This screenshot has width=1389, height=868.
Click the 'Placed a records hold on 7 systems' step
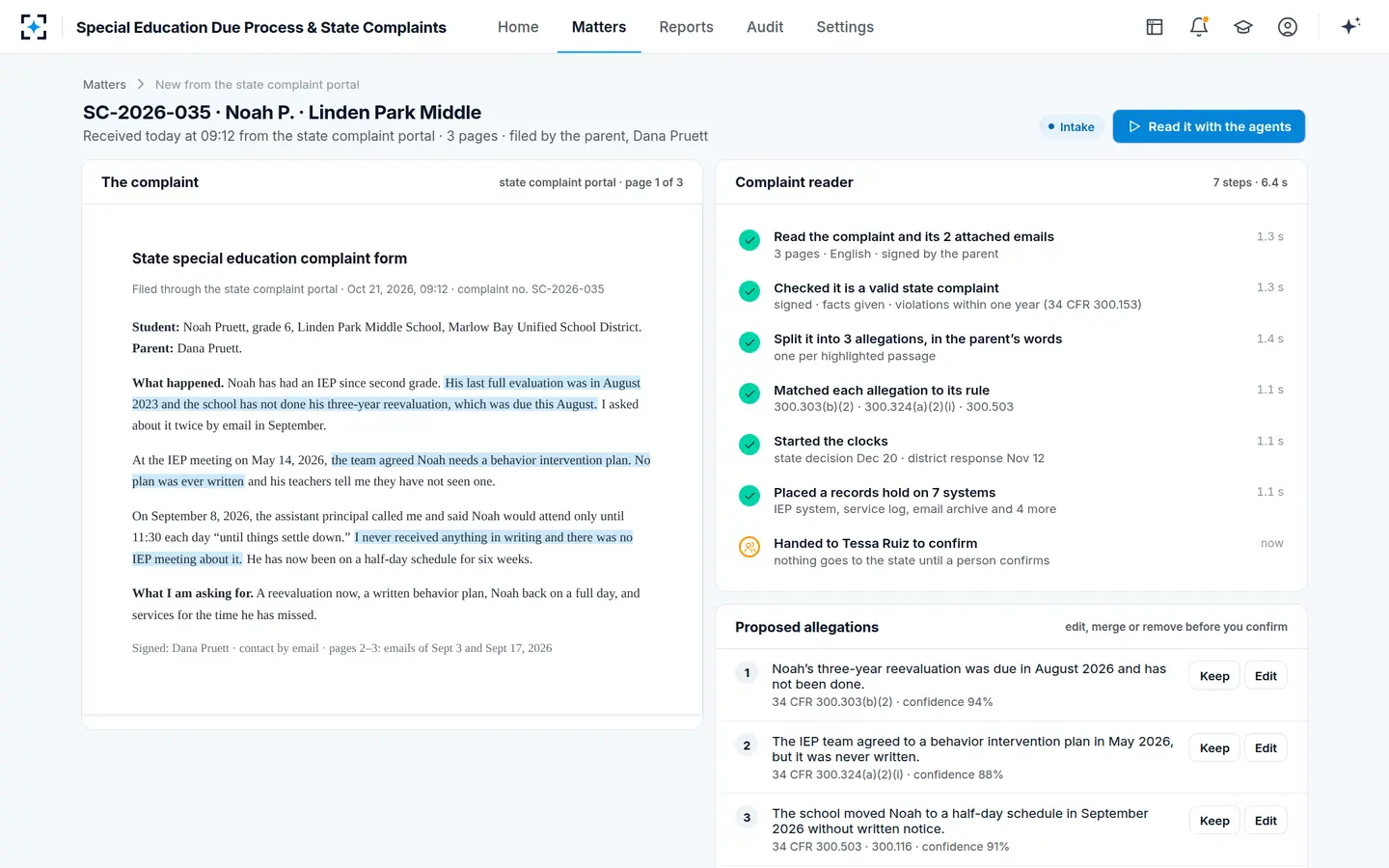coord(1011,501)
